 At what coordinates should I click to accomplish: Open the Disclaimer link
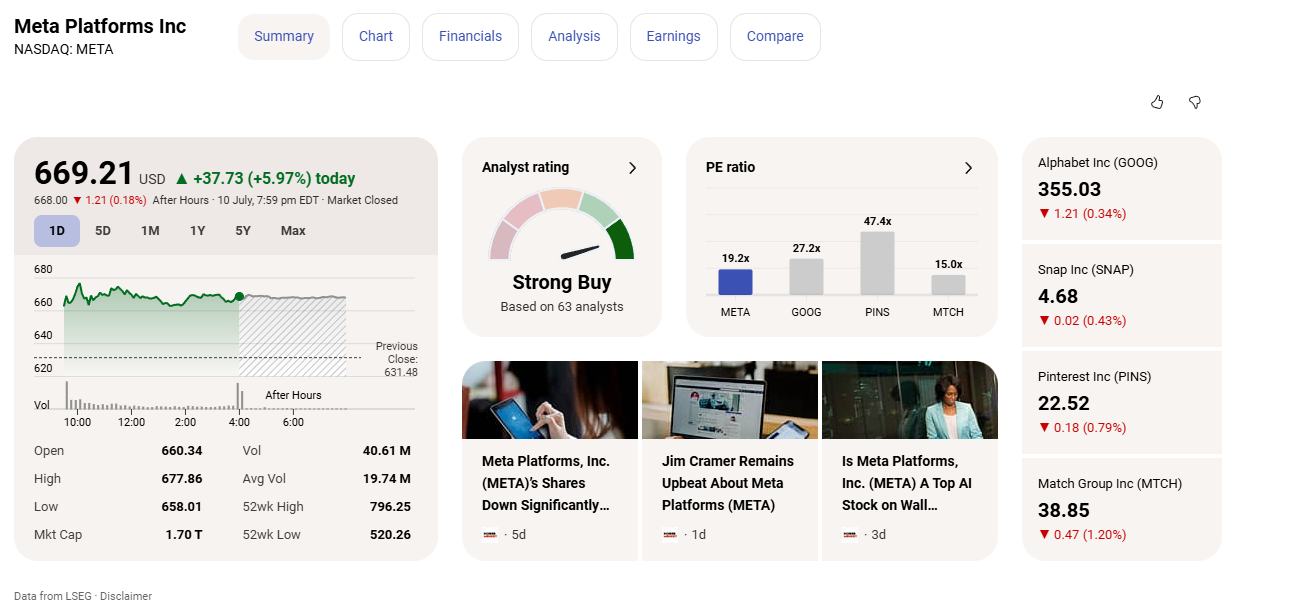(x=126, y=596)
